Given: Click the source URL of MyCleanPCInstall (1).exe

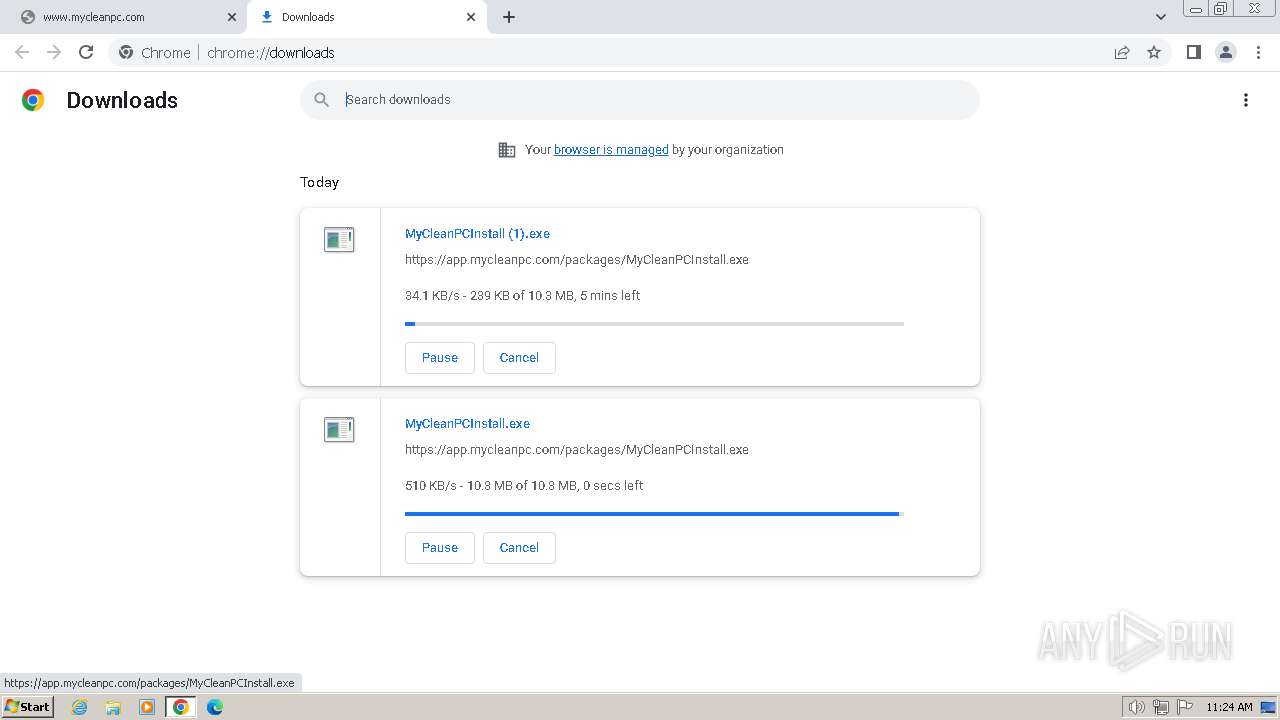Looking at the screenshot, I should pos(577,259).
